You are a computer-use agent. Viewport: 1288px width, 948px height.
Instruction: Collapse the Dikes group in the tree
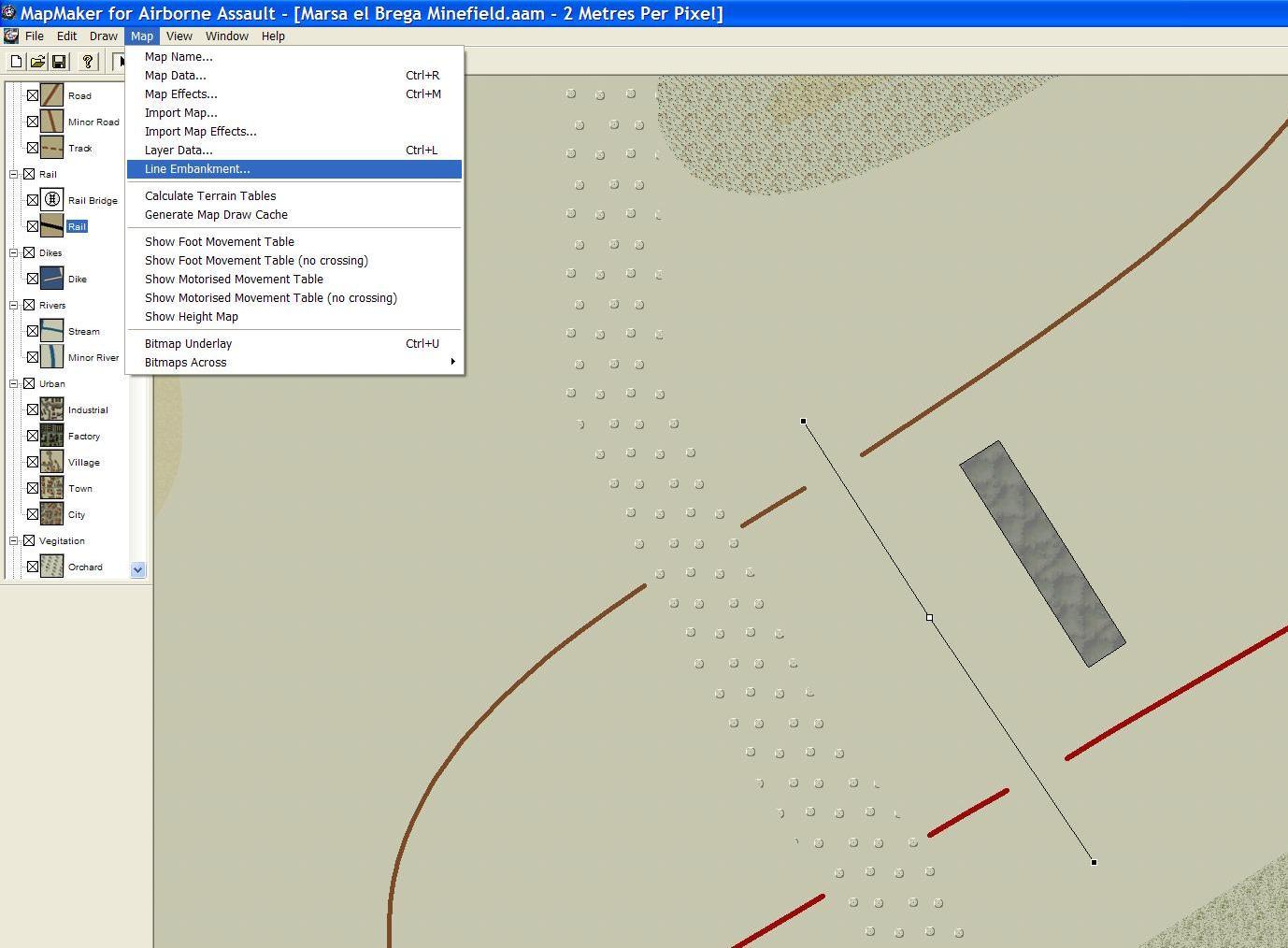coord(14,252)
